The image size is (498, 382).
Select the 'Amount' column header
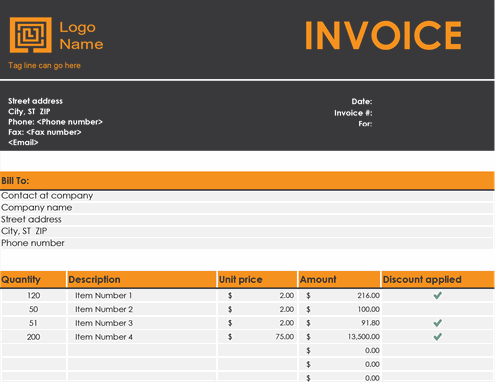[x=339, y=279]
